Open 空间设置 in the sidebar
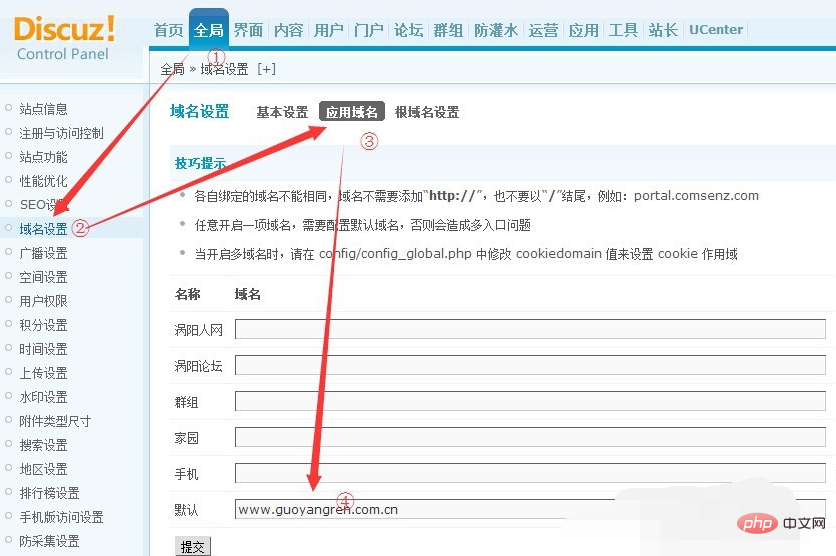836x556 pixels. 43,277
